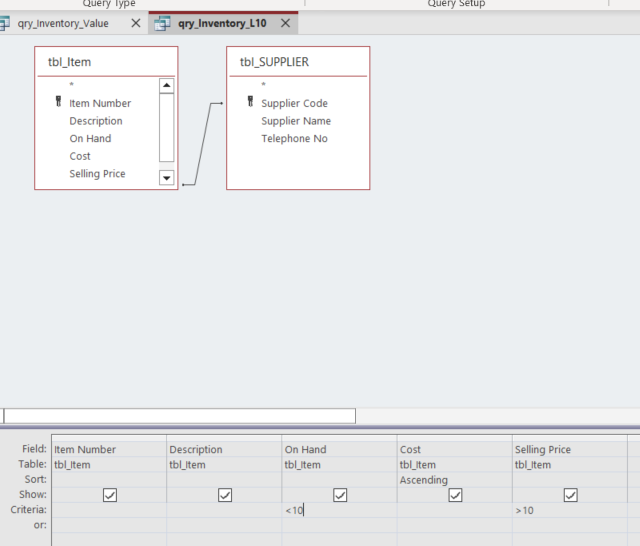This screenshot has height=546, width=640.
Task: Click the primary key icon beside Item Number
Action: 58,101
